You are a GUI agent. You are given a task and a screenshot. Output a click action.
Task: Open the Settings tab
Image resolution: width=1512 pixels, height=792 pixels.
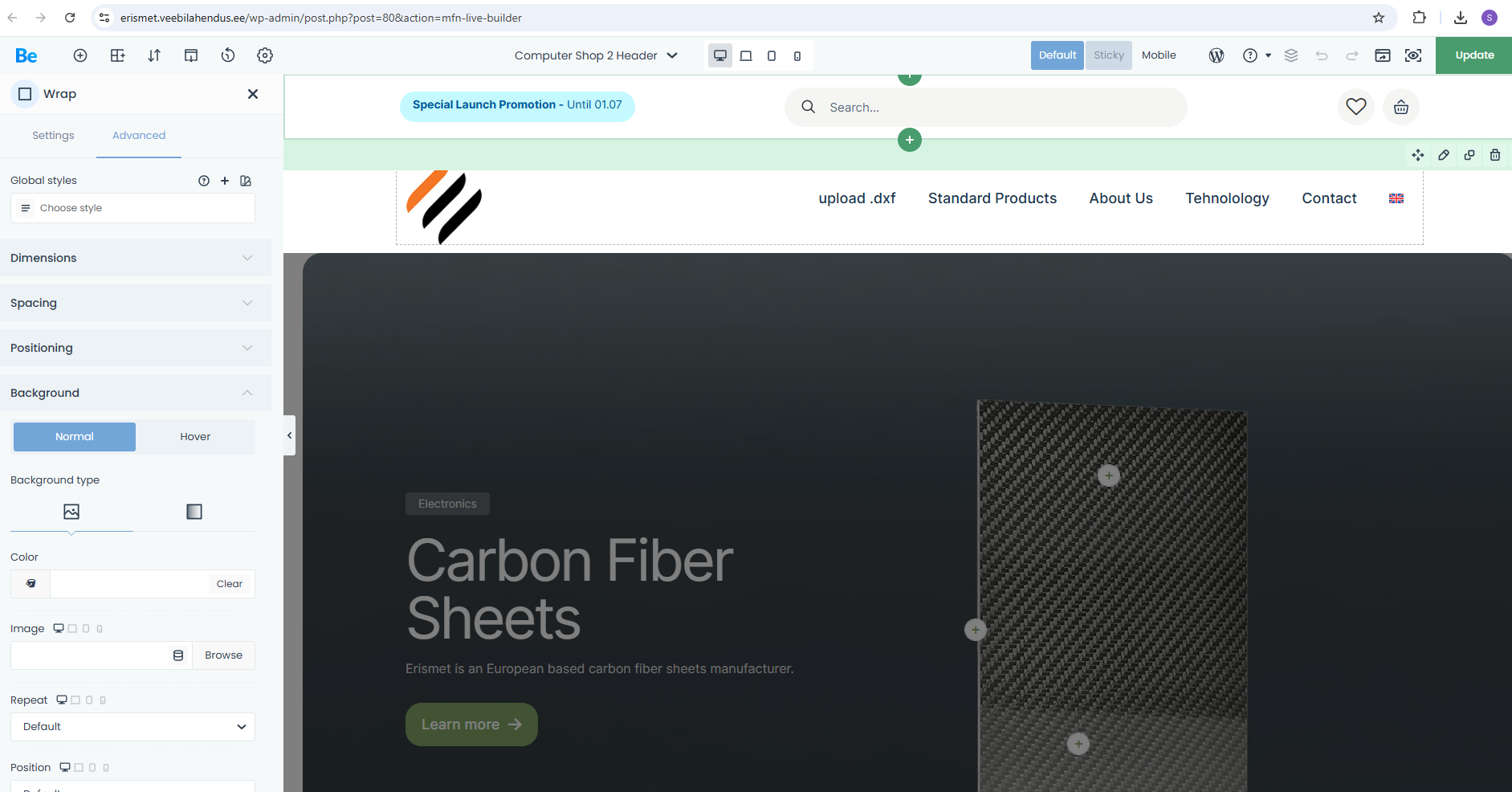pyautogui.click(x=53, y=136)
